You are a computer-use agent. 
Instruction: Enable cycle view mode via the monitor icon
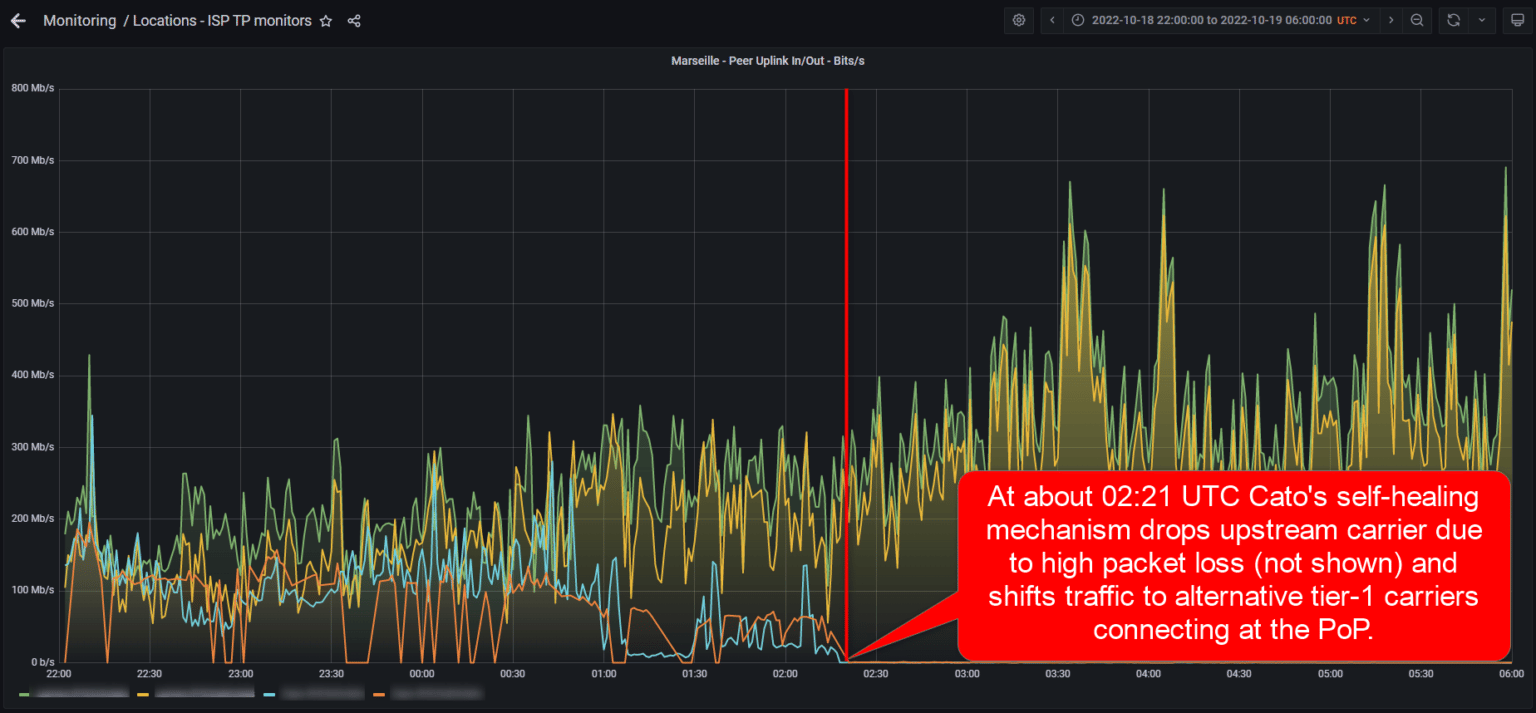pyautogui.click(x=1518, y=20)
